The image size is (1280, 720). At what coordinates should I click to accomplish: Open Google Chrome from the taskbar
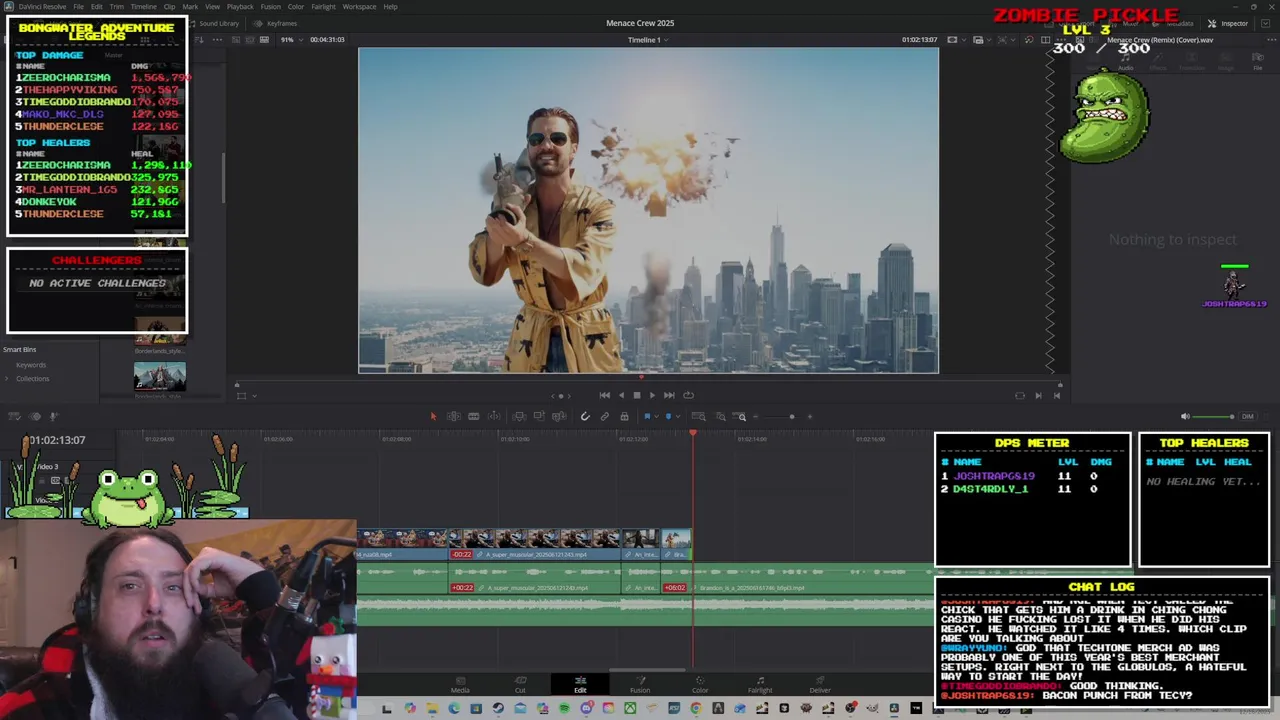point(696,709)
